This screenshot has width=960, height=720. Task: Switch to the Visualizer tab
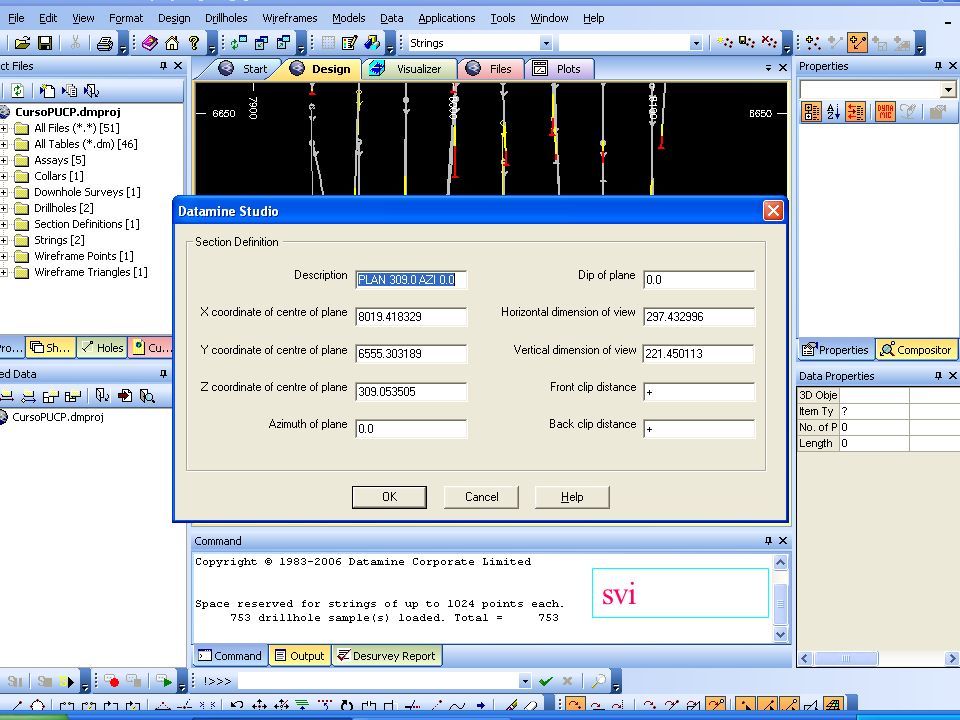click(x=410, y=69)
